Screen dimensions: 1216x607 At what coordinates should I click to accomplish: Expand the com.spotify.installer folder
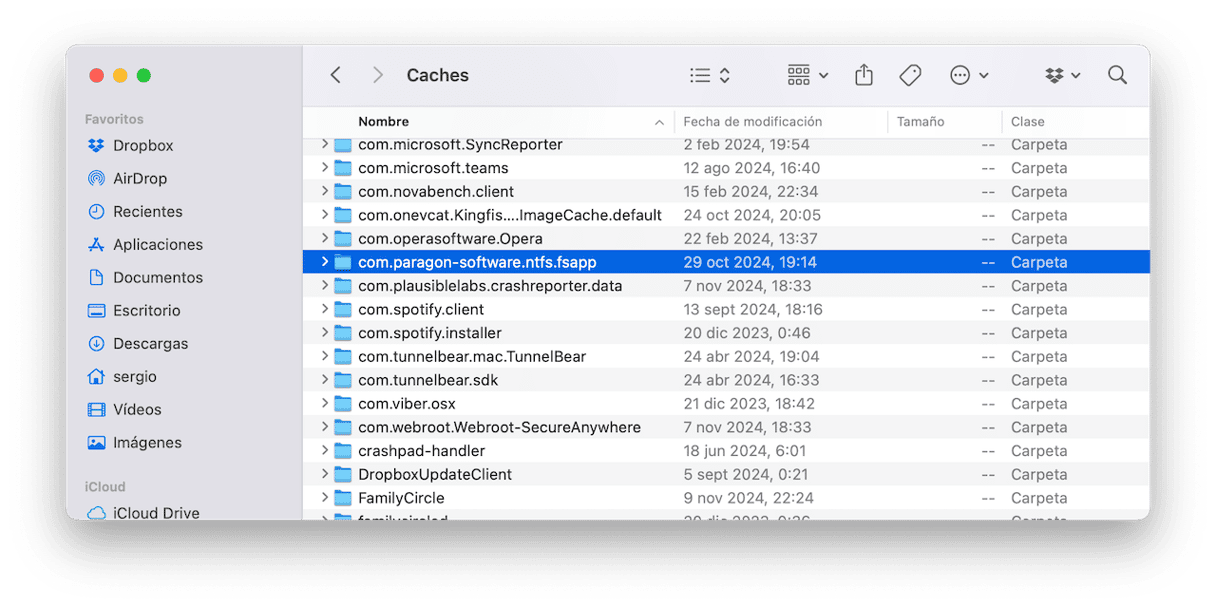pos(325,333)
